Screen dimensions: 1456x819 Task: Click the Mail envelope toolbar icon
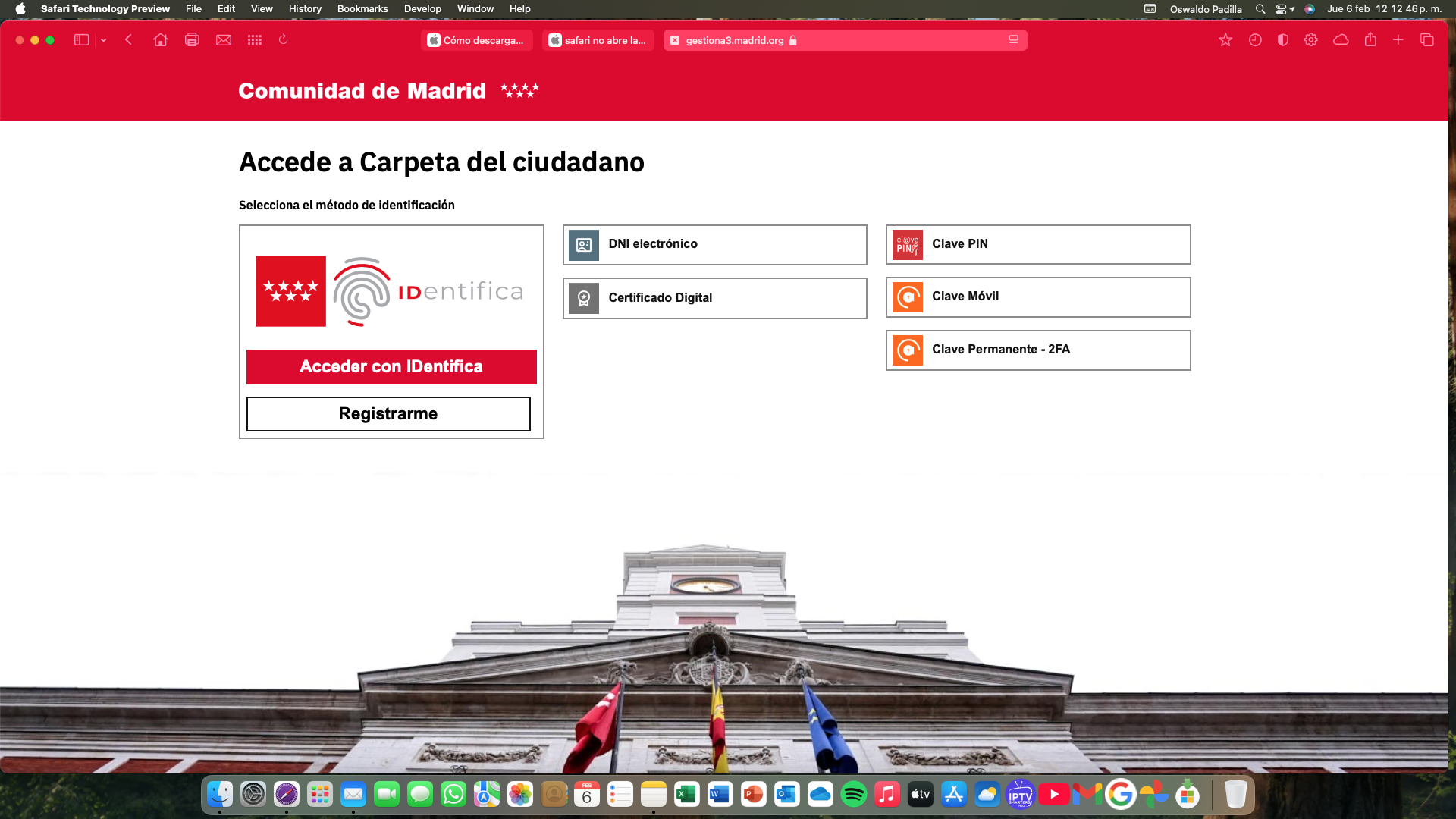(224, 40)
